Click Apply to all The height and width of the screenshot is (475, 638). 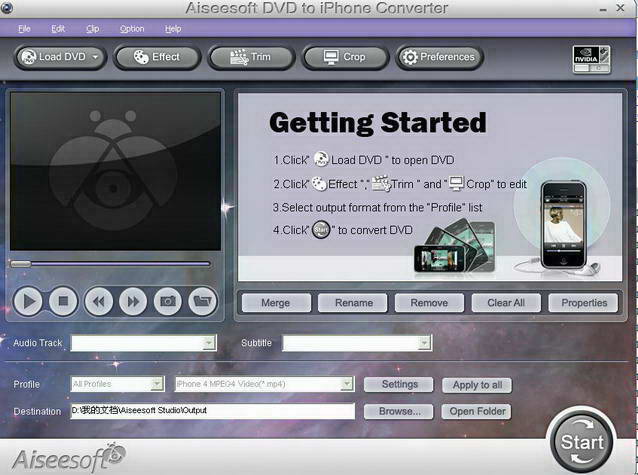pyautogui.click(x=477, y=385)
